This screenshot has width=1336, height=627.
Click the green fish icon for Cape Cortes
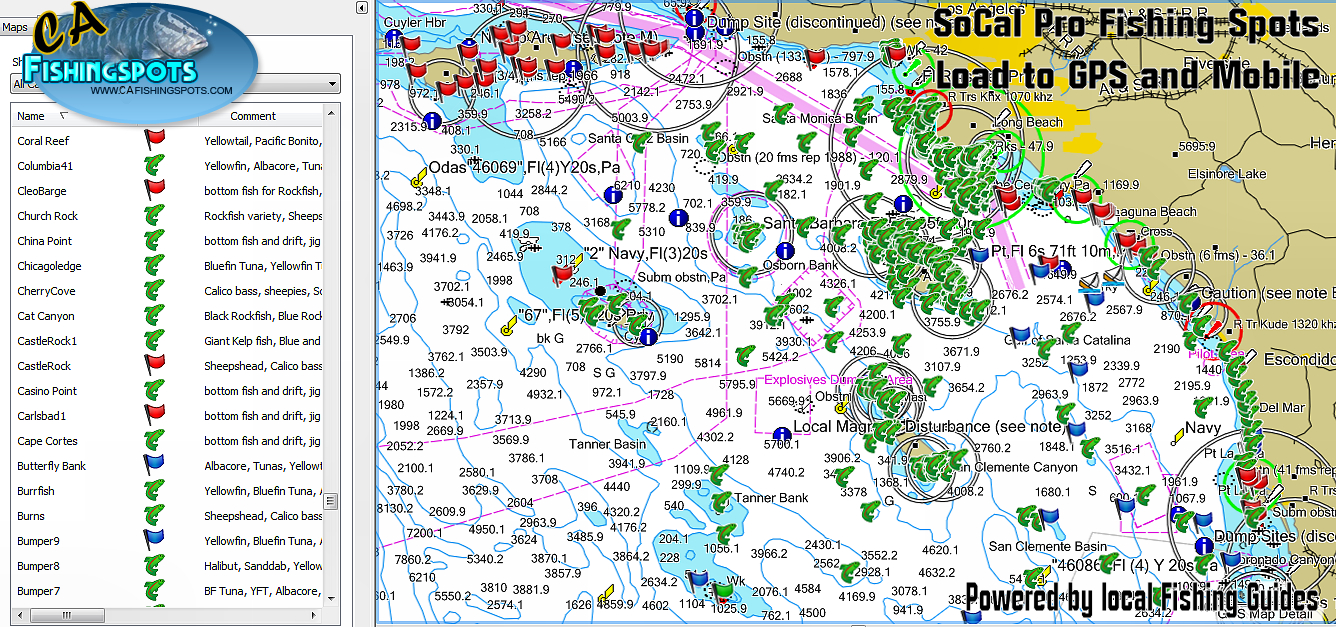(154, 440)
